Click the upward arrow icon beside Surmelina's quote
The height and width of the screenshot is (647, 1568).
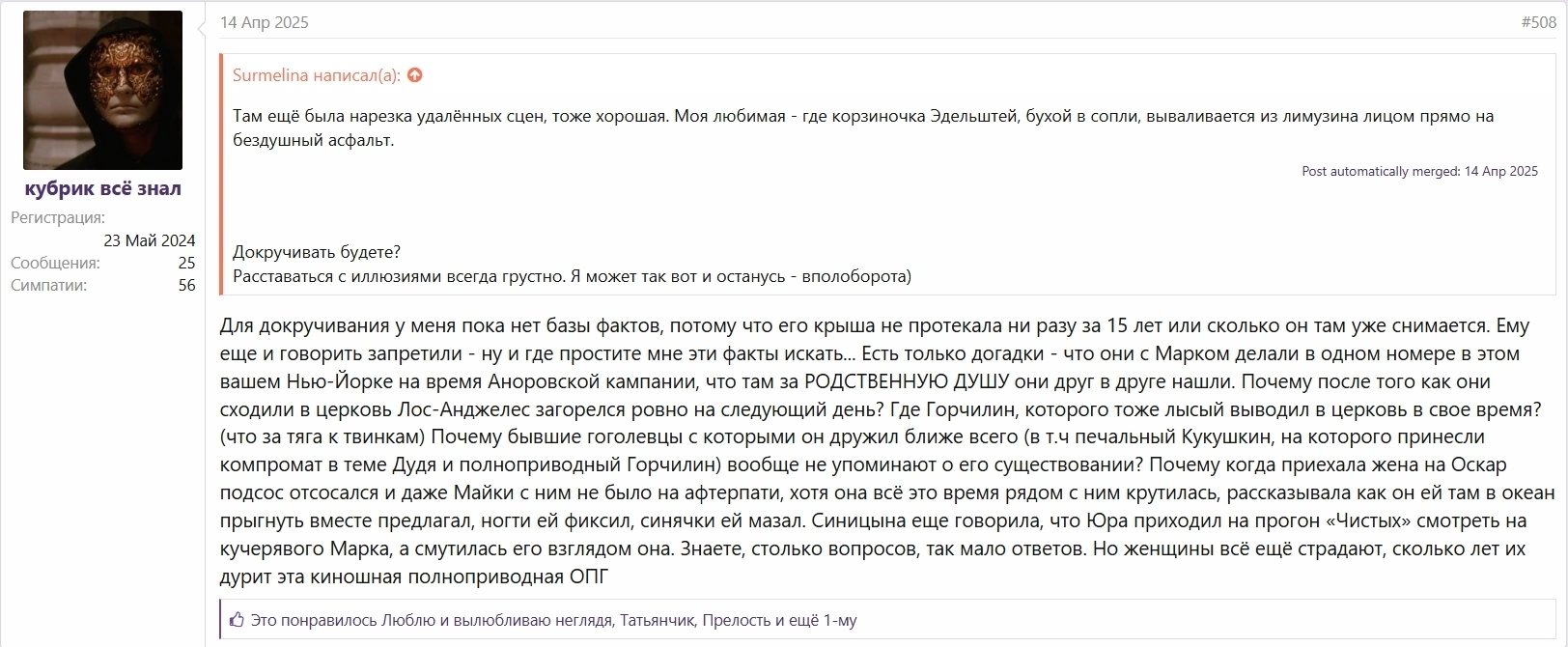(415, 75)
